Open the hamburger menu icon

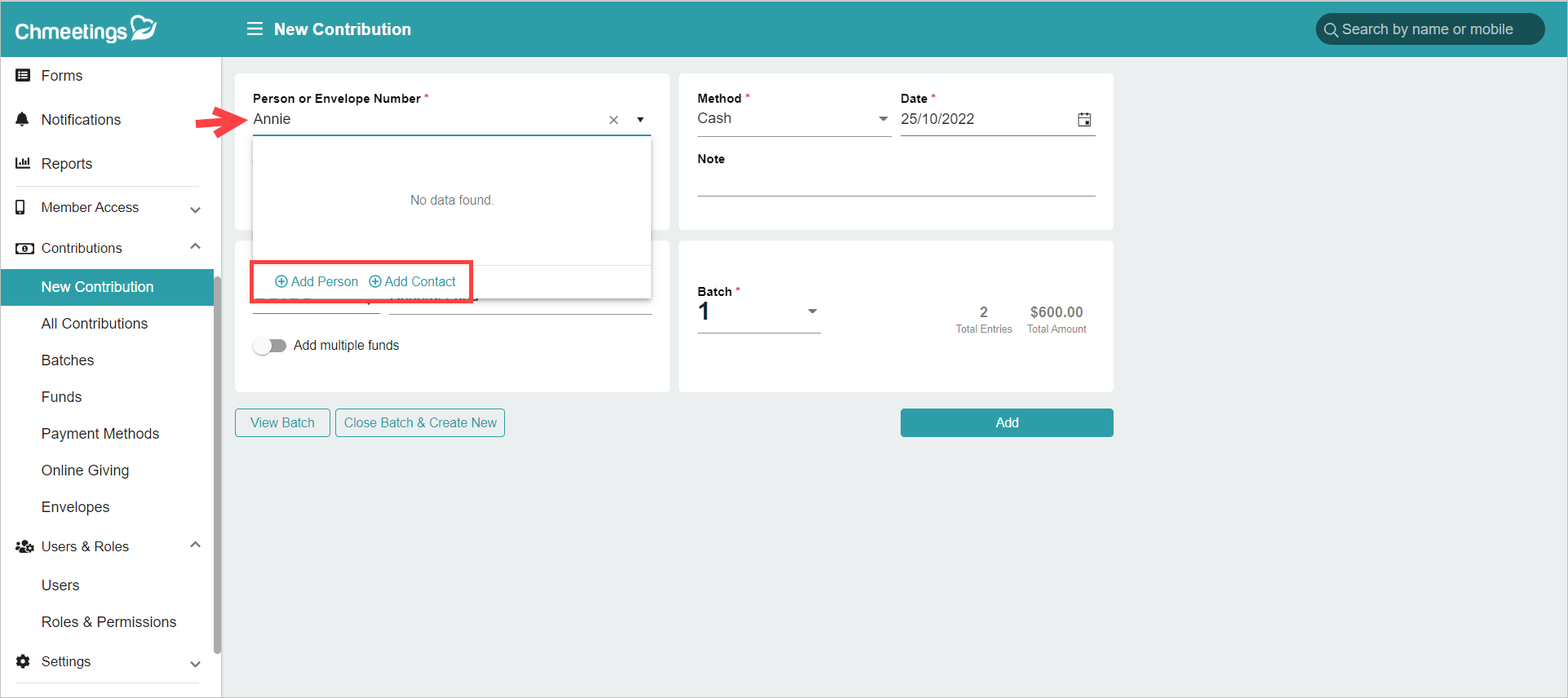point(255,29)
